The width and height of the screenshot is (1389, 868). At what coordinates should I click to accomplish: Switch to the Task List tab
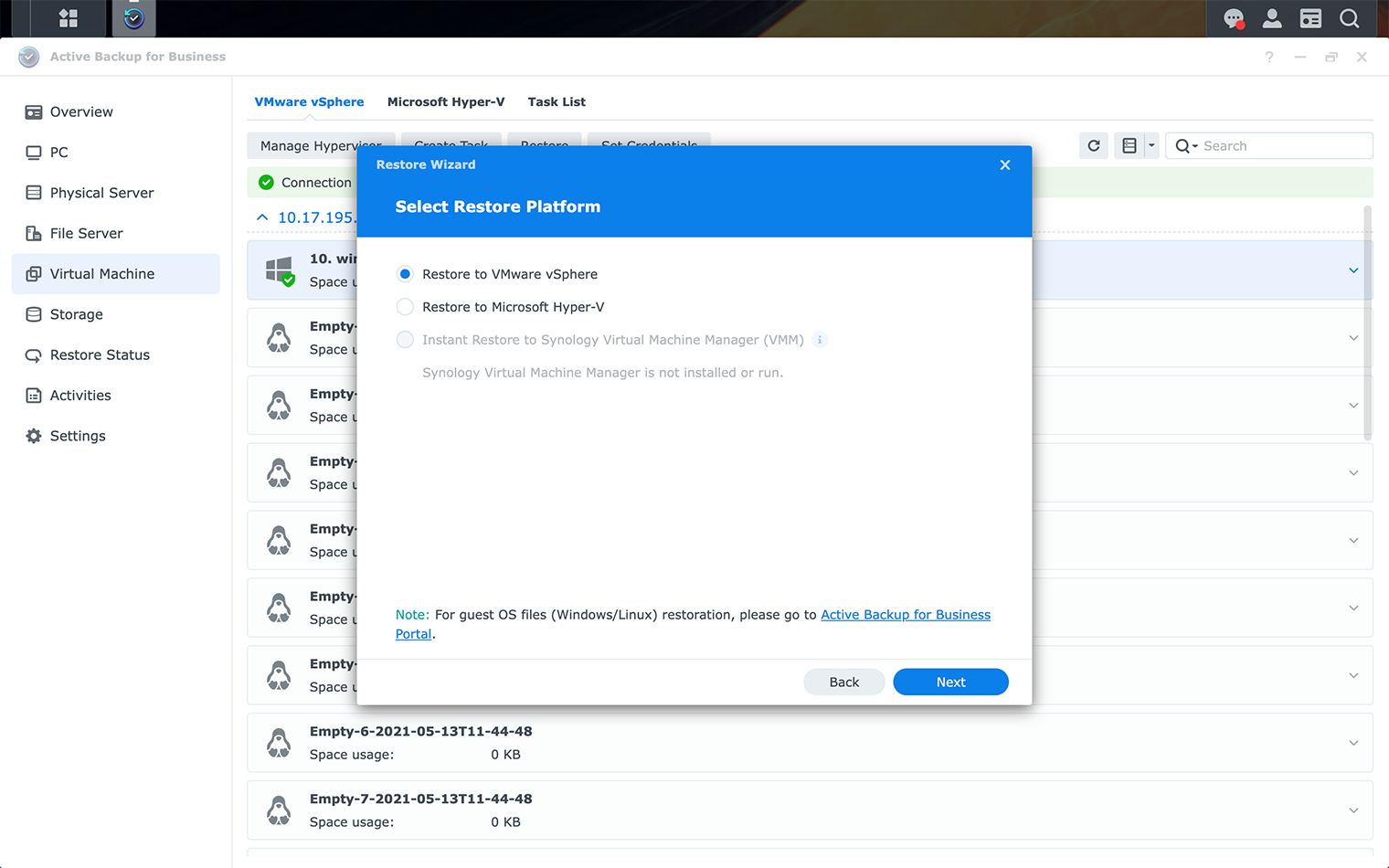click(557, 101)
